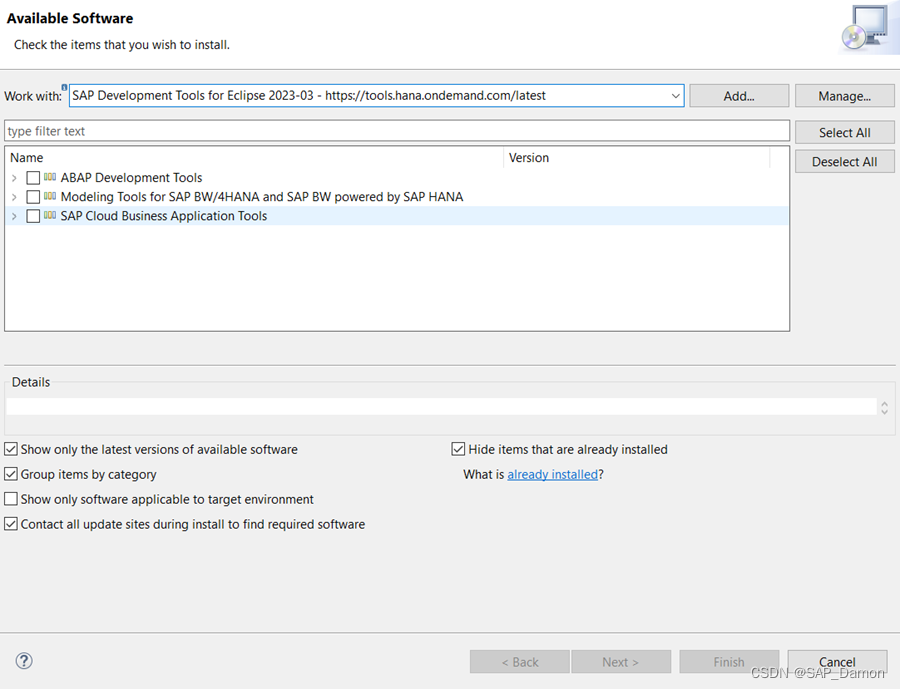Click the SAP Cloud Business Application Tools category icon
The height and width of the screenshot is (689, 900).
coord(50,215)
